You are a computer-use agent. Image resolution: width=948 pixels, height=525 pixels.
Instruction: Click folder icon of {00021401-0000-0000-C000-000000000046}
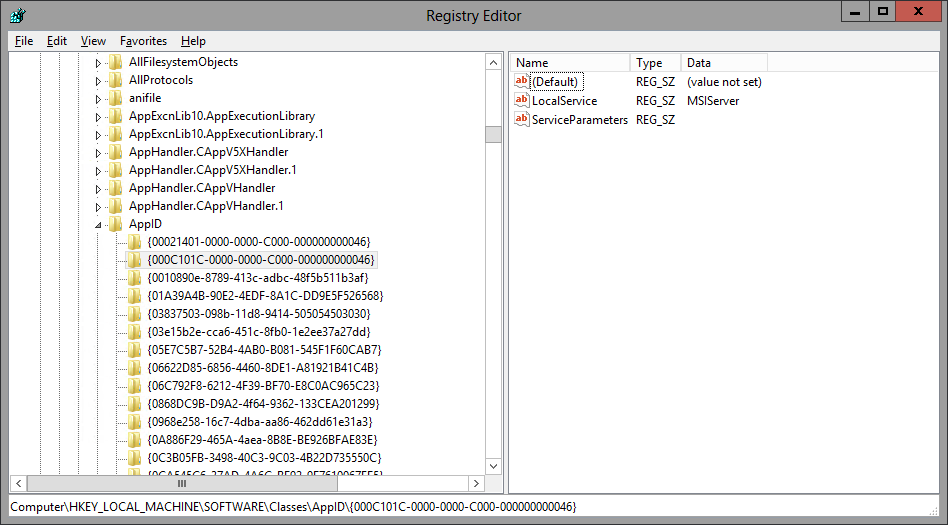134,242
